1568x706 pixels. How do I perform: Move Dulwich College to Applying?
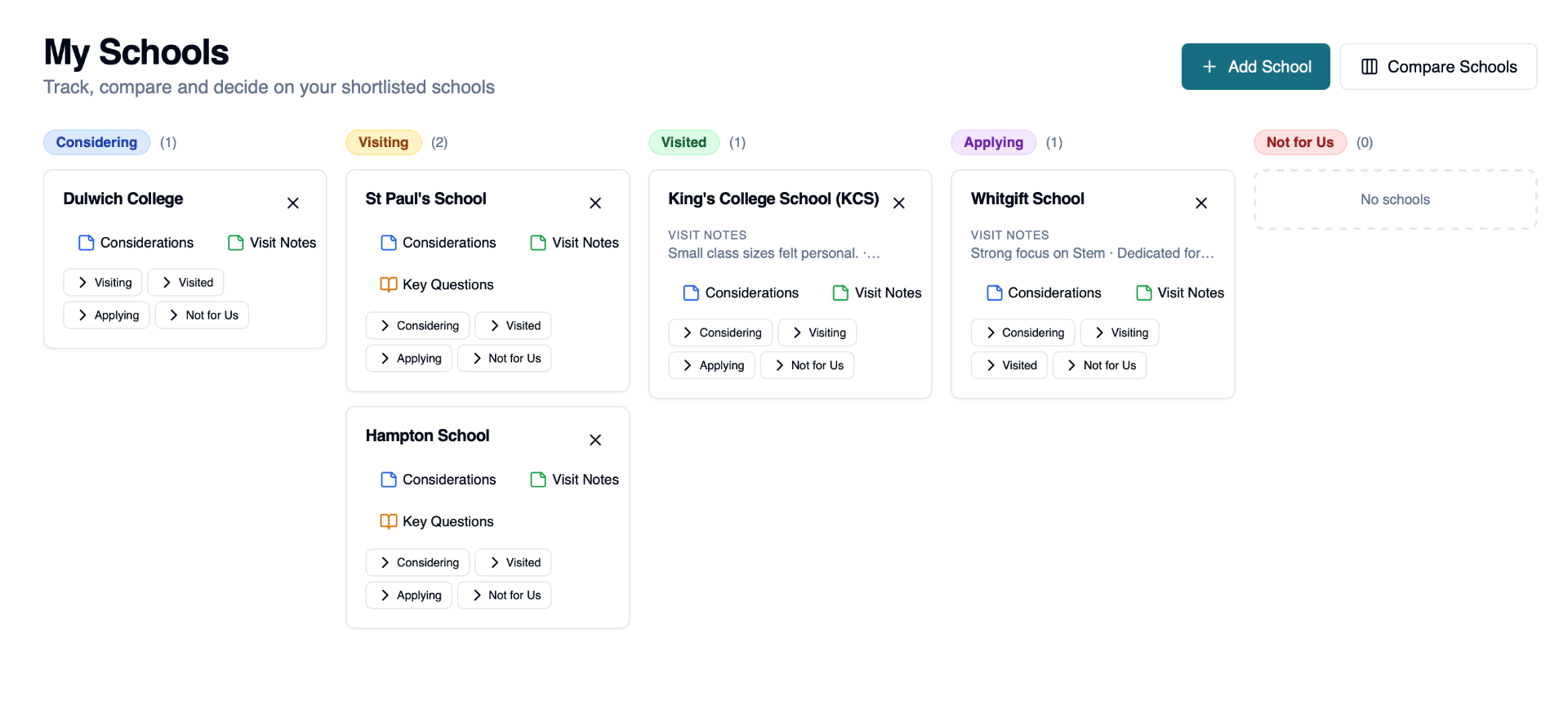tap(107, 315)
